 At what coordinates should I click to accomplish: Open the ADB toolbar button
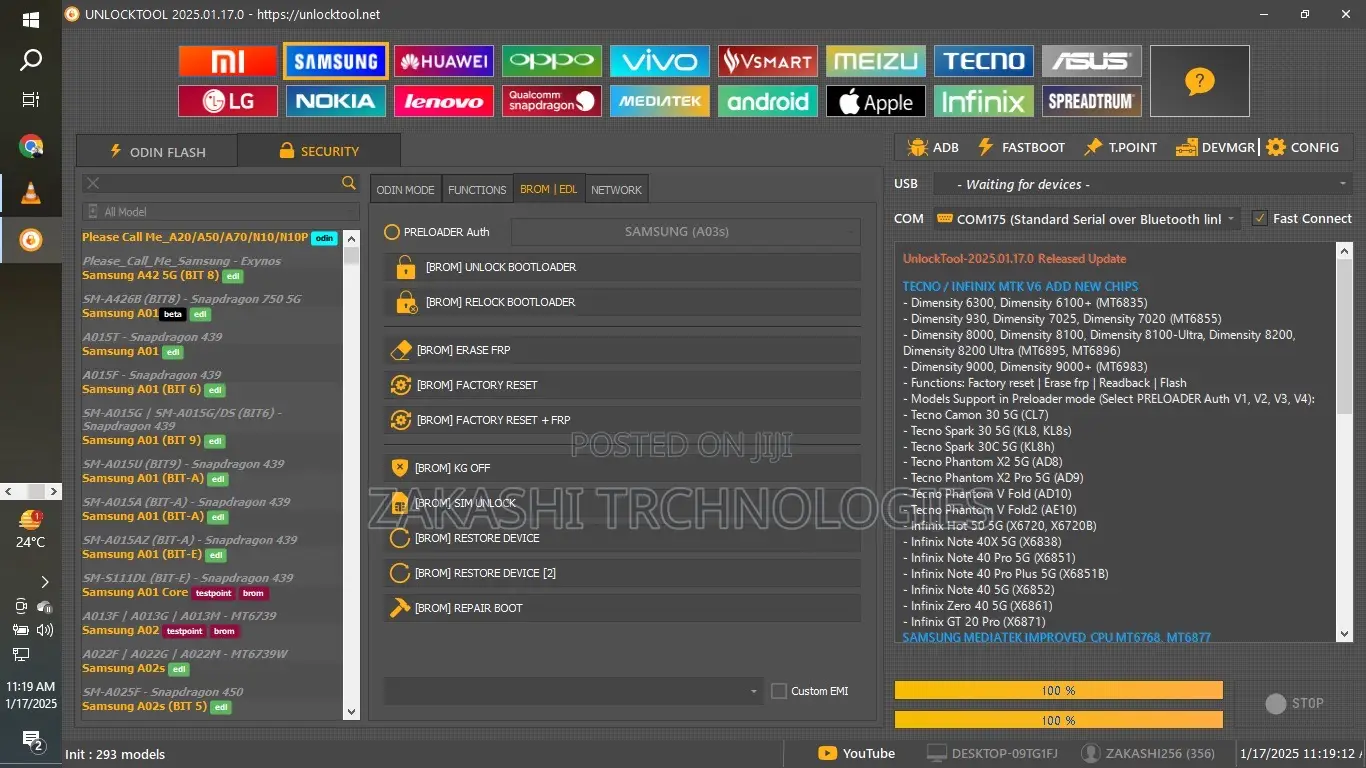point(932,147)
